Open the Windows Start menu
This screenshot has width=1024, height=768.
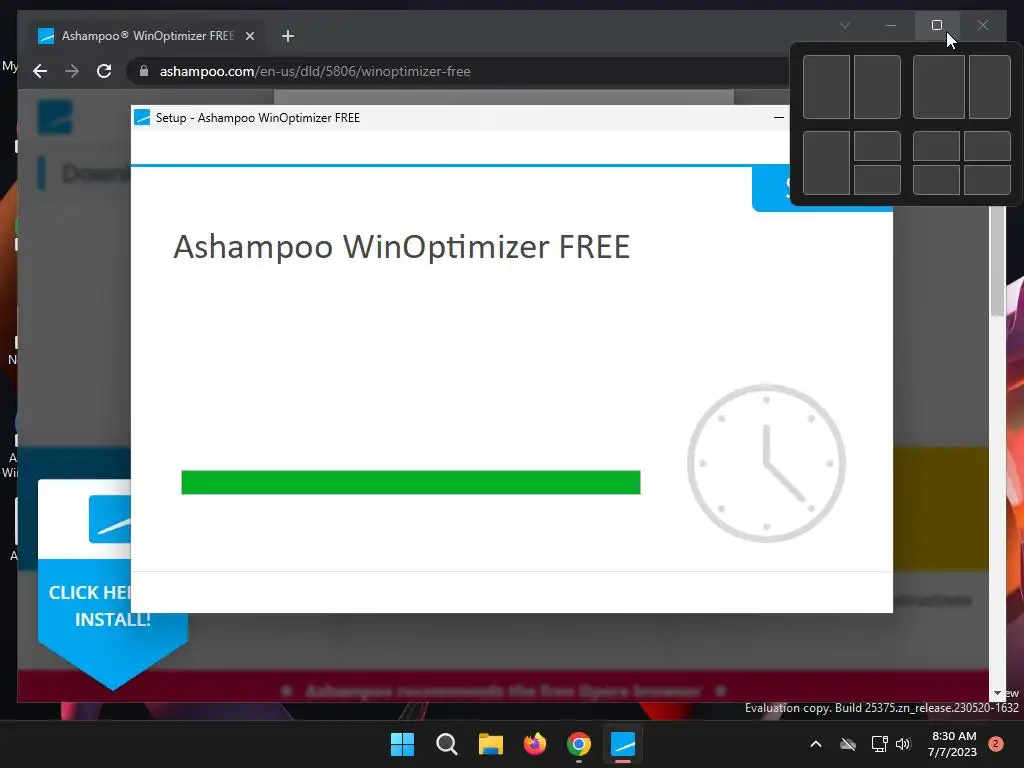point(402,744)
